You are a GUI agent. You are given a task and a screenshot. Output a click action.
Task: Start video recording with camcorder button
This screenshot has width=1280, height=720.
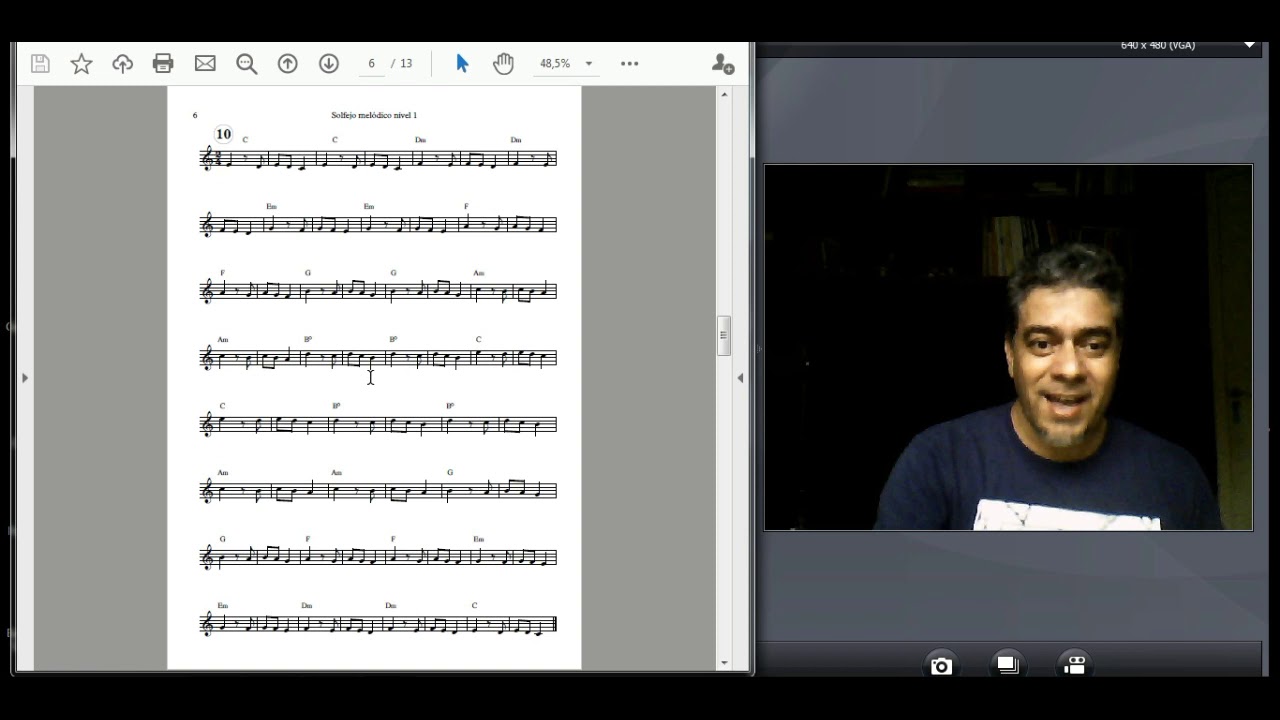tap(1074, 666)
